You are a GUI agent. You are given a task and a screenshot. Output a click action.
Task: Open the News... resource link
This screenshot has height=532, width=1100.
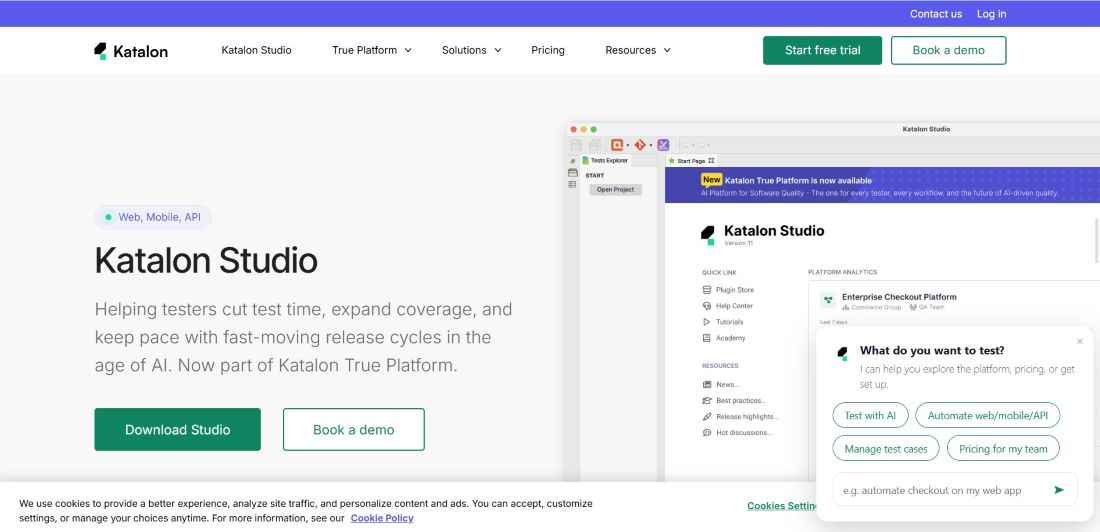point(727,385)
